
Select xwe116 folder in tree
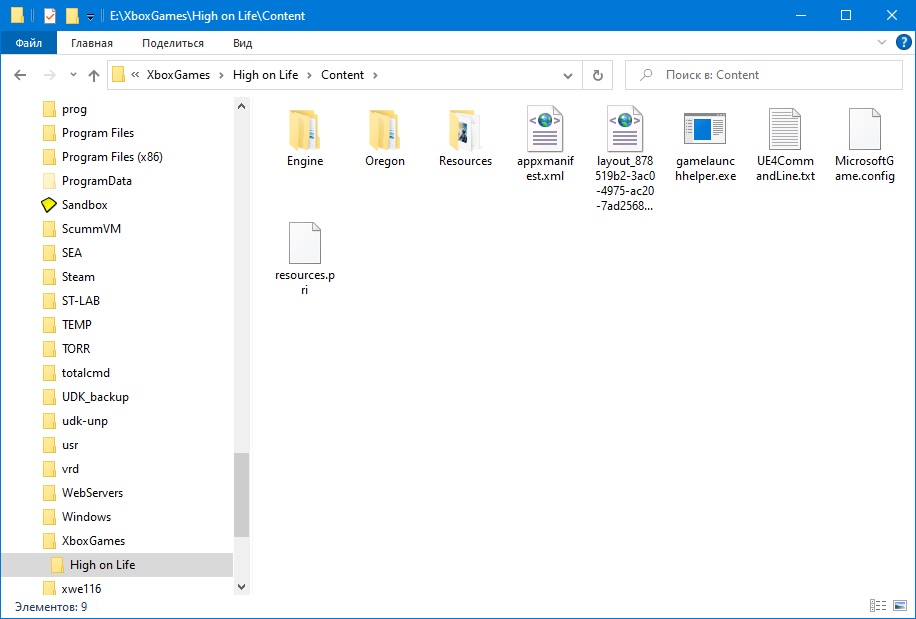point(82,589)
